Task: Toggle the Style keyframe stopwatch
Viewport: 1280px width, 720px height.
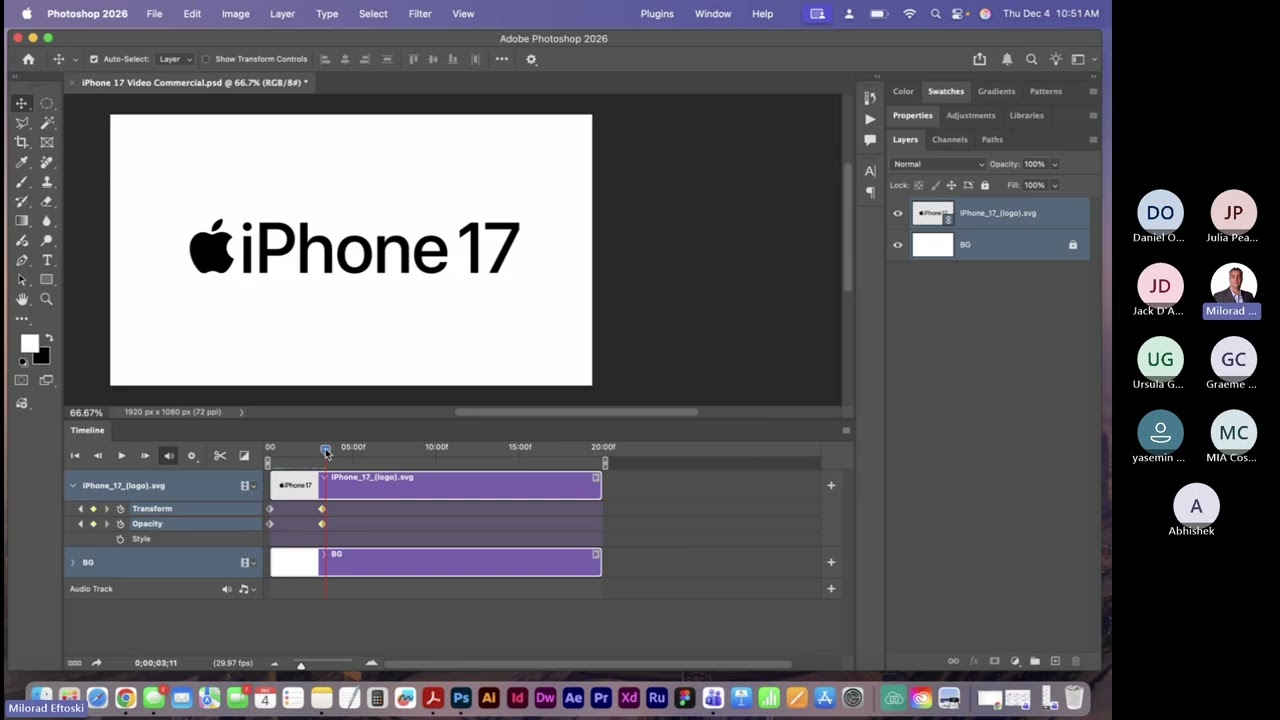Action: 120,539
